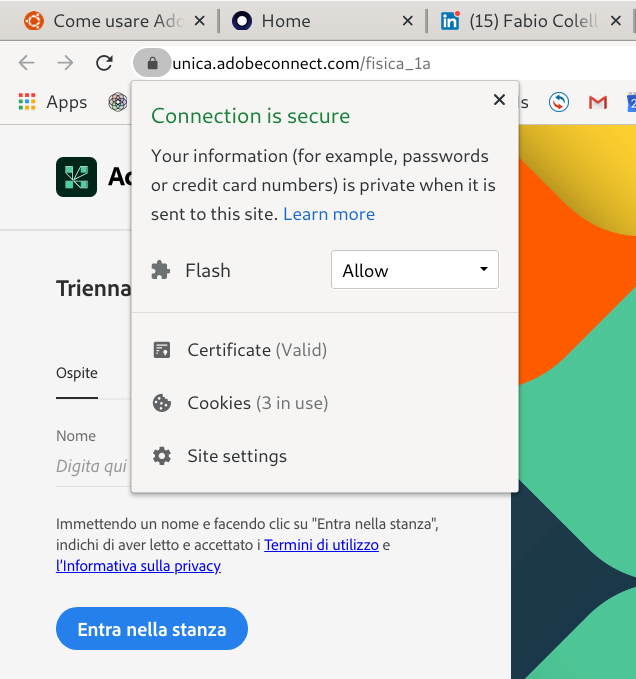636x679 pixels.
Task: Close the connection info popup
Action: (499, 99)
